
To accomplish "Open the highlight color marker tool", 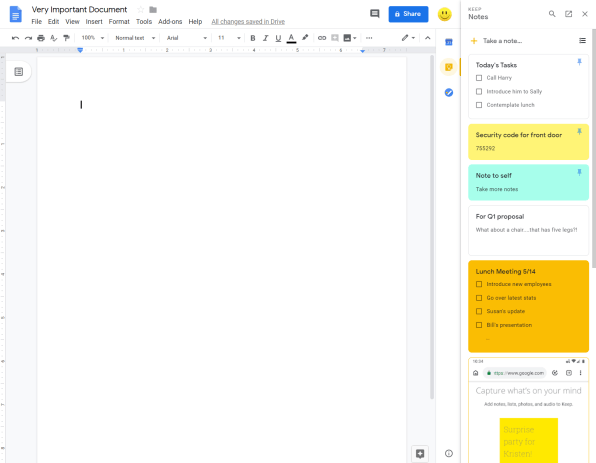I will tap(305, 38).
